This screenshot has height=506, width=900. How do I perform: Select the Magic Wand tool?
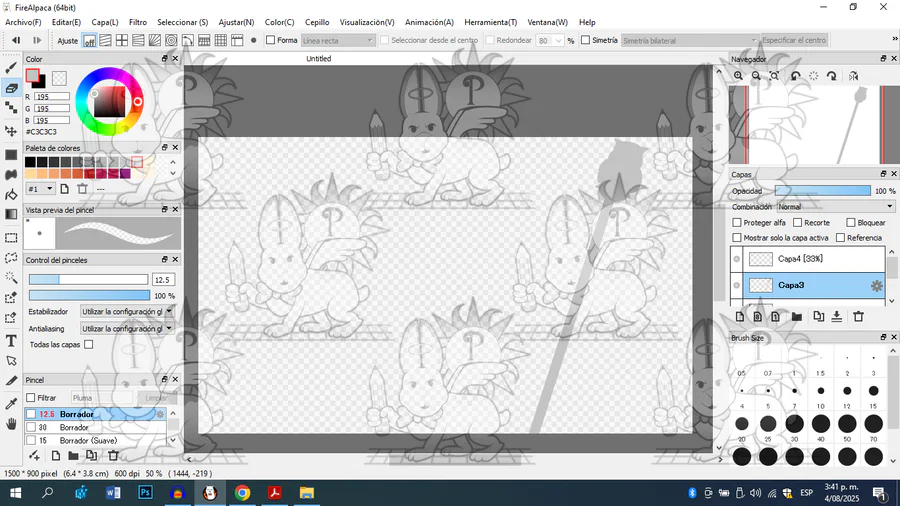tap(11, 278)
